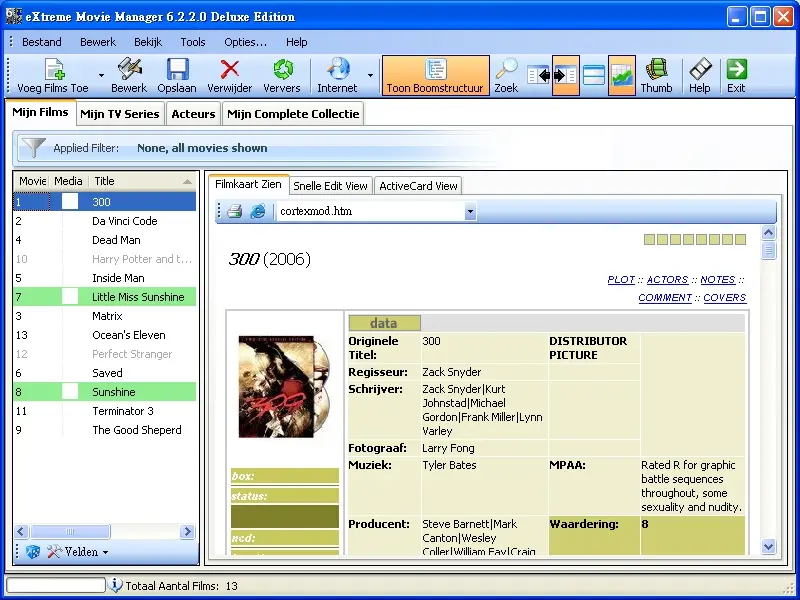800x600 pixels.
Task: Click the app icon in title bar
Action: [x=14, y=16]
